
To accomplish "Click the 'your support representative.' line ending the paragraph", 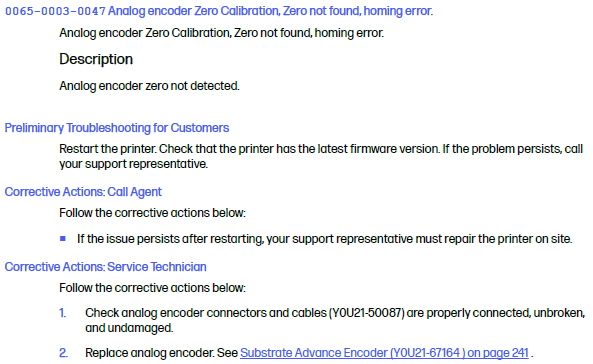I will point(134,164).
